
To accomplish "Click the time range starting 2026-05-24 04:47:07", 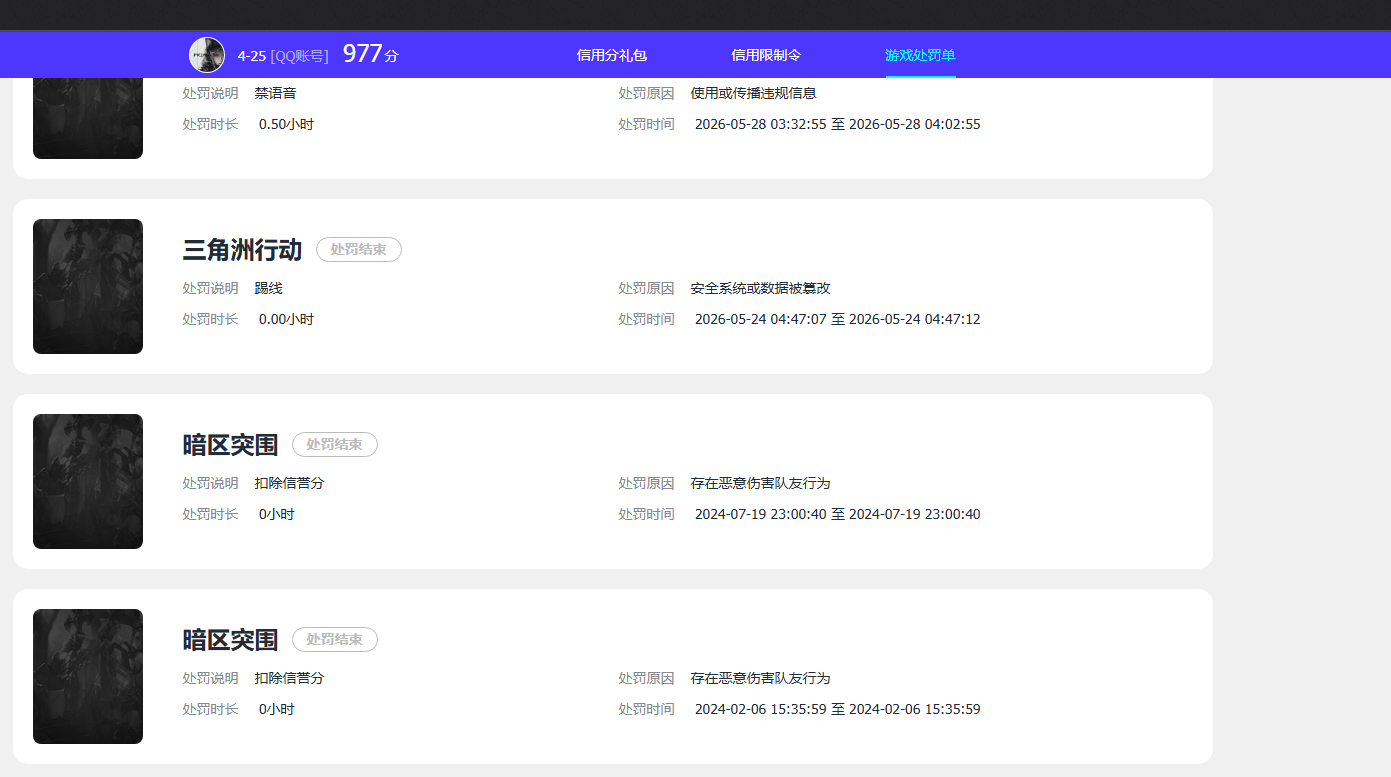I will pyautogui.click(x=837, y=319).
